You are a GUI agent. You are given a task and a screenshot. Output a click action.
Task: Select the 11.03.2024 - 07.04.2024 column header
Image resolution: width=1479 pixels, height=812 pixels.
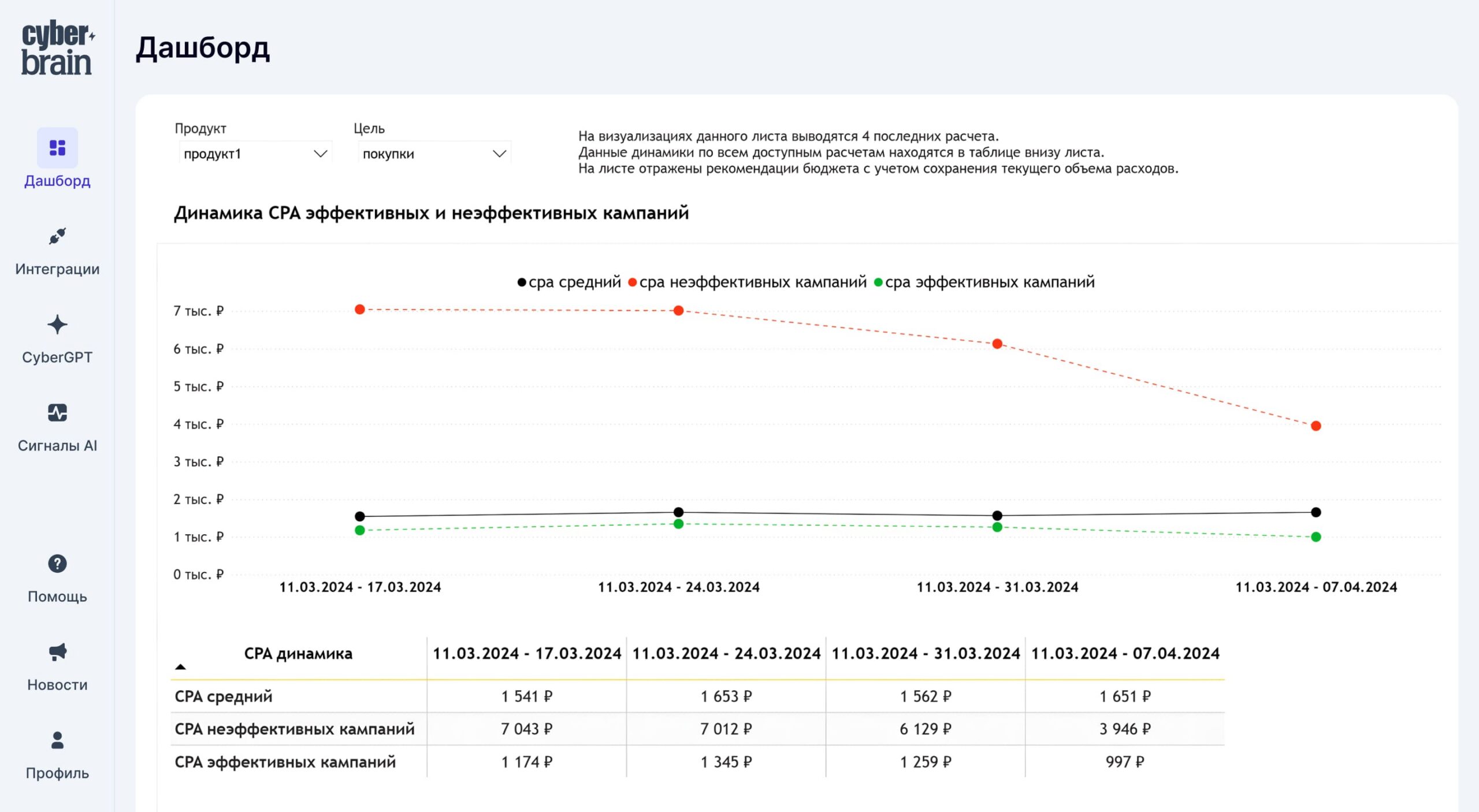coord(1125,653)
